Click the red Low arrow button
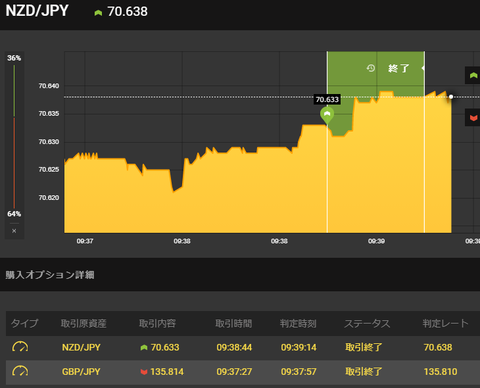Screen dimensions: 480x388 [x=473, y=118]
